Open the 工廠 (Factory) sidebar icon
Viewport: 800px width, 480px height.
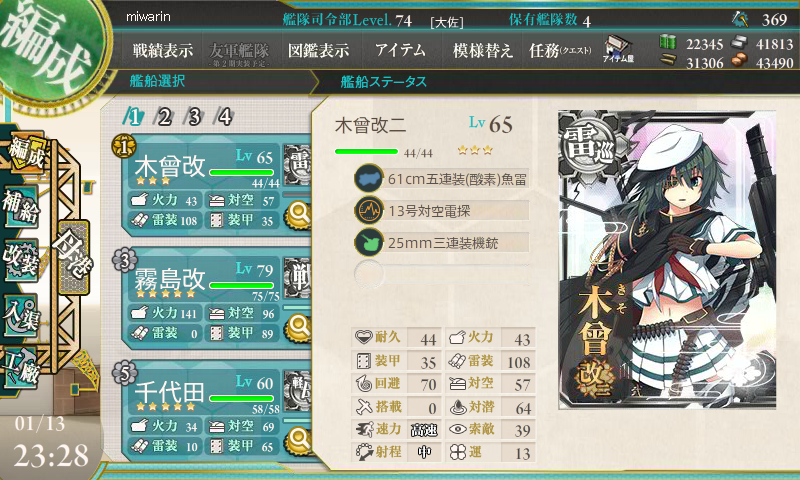(x=21, y=368)
